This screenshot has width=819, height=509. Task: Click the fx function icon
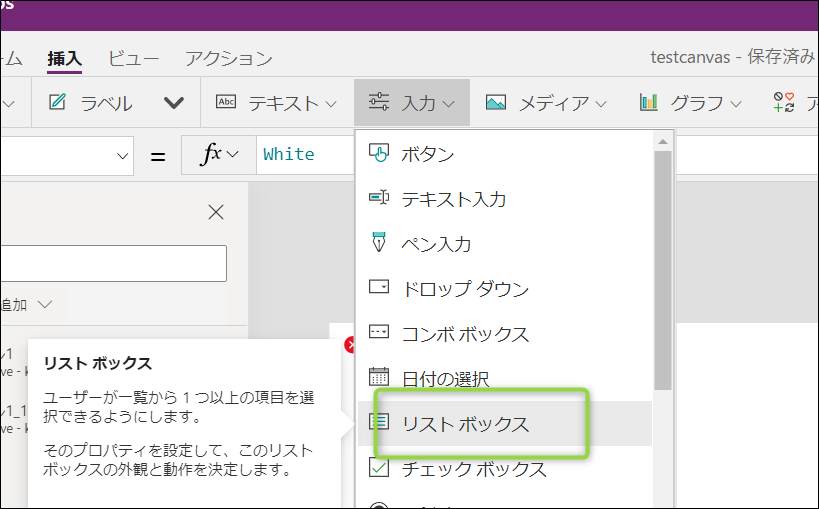[210, 154]
